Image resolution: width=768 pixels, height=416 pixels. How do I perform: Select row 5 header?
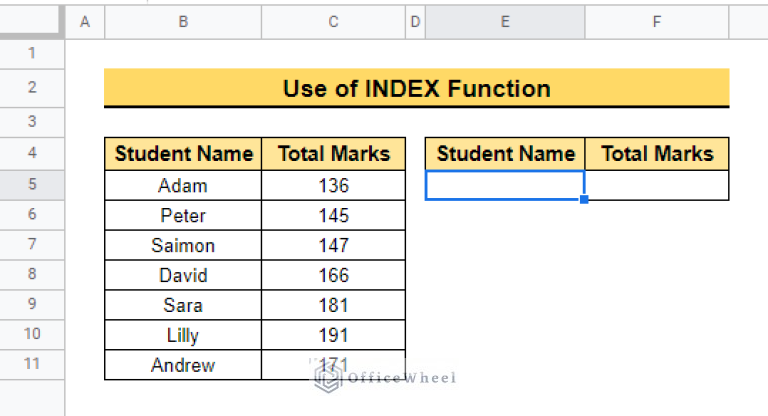coord(32,185)
